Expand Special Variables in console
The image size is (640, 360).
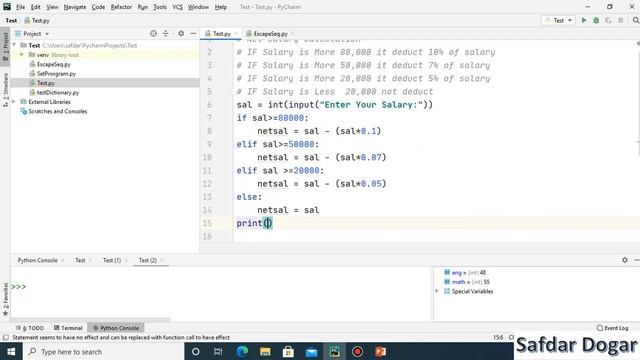[437, 291]
